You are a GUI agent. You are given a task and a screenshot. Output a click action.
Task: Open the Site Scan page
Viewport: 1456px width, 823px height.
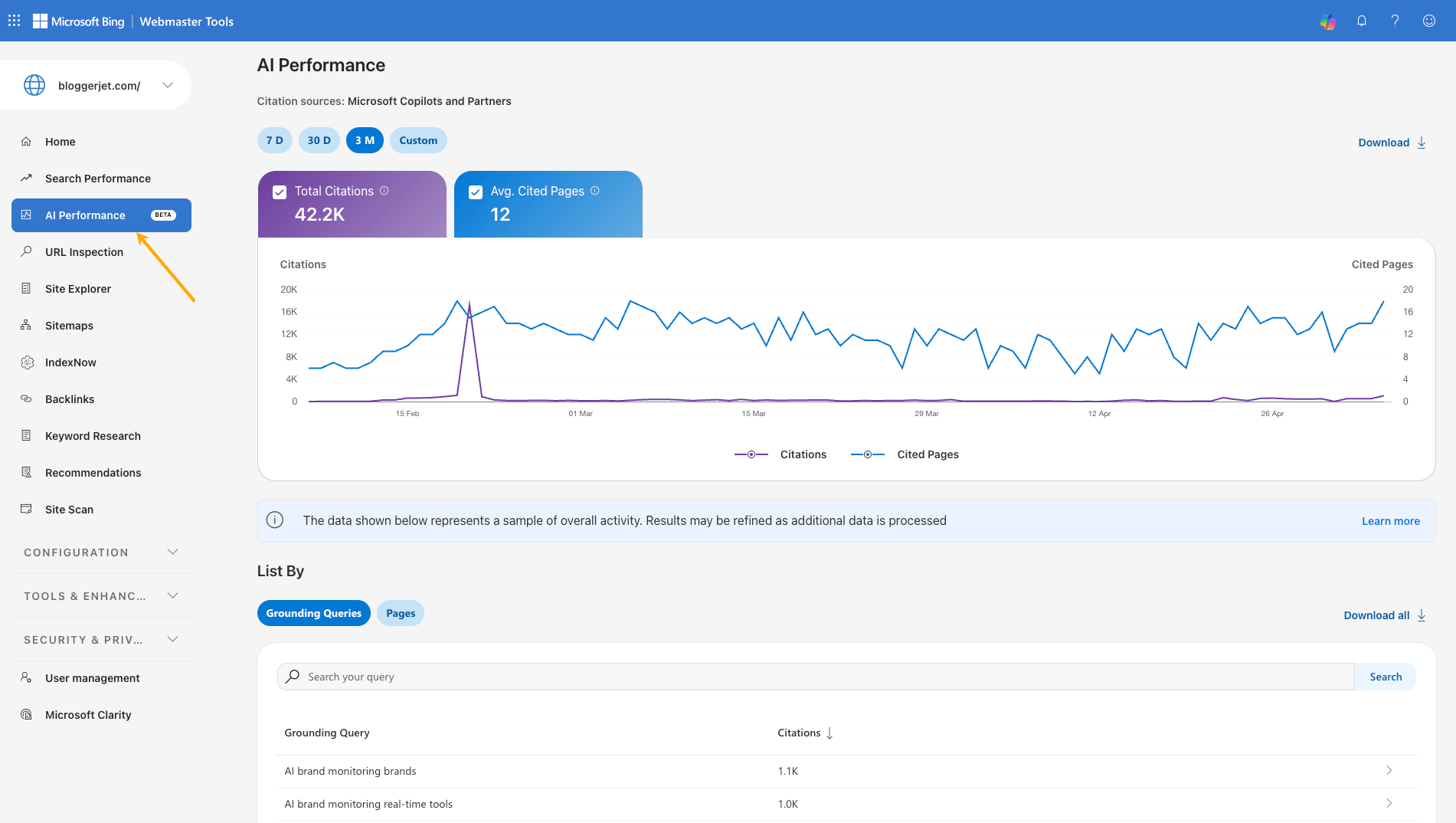click(x=101, y=510)
